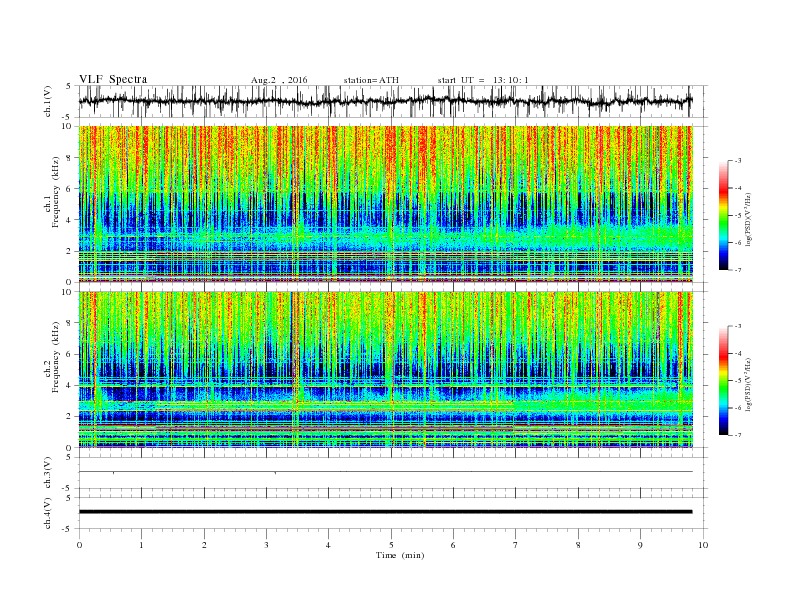Click time axis tick label "4"
The height and width of the screenshot is (612, 792).
click(328, 545)
